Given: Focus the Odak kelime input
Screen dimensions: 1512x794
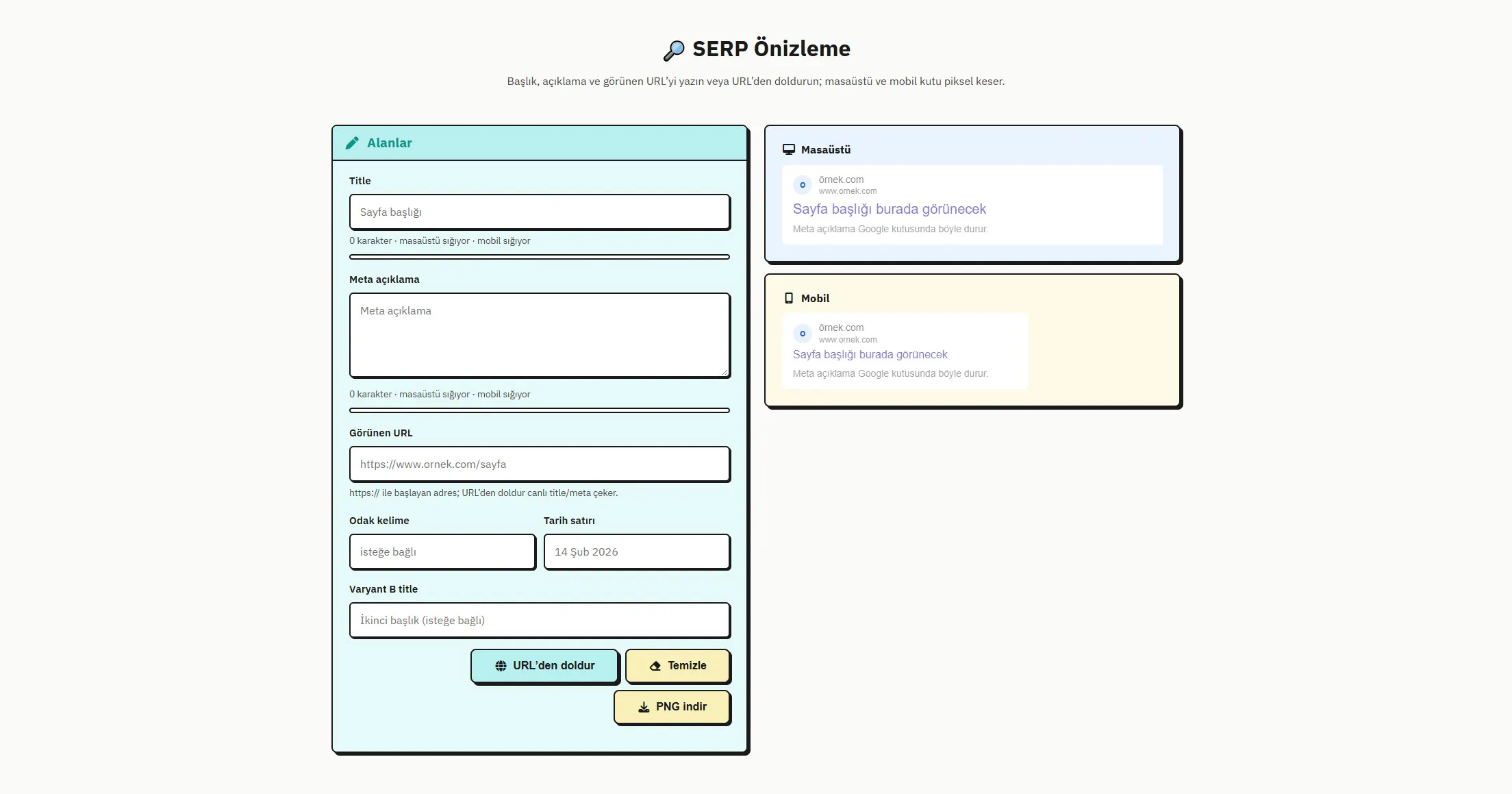Looking at the screenshot, I should click(x=442, y=551).
